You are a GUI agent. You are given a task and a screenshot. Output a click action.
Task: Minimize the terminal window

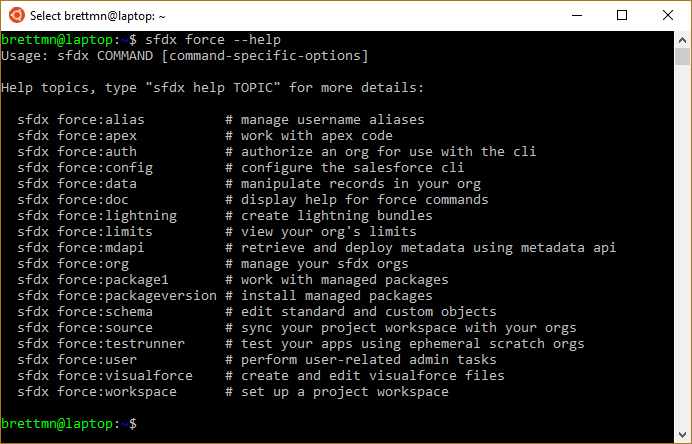click(x=576, y=15)
